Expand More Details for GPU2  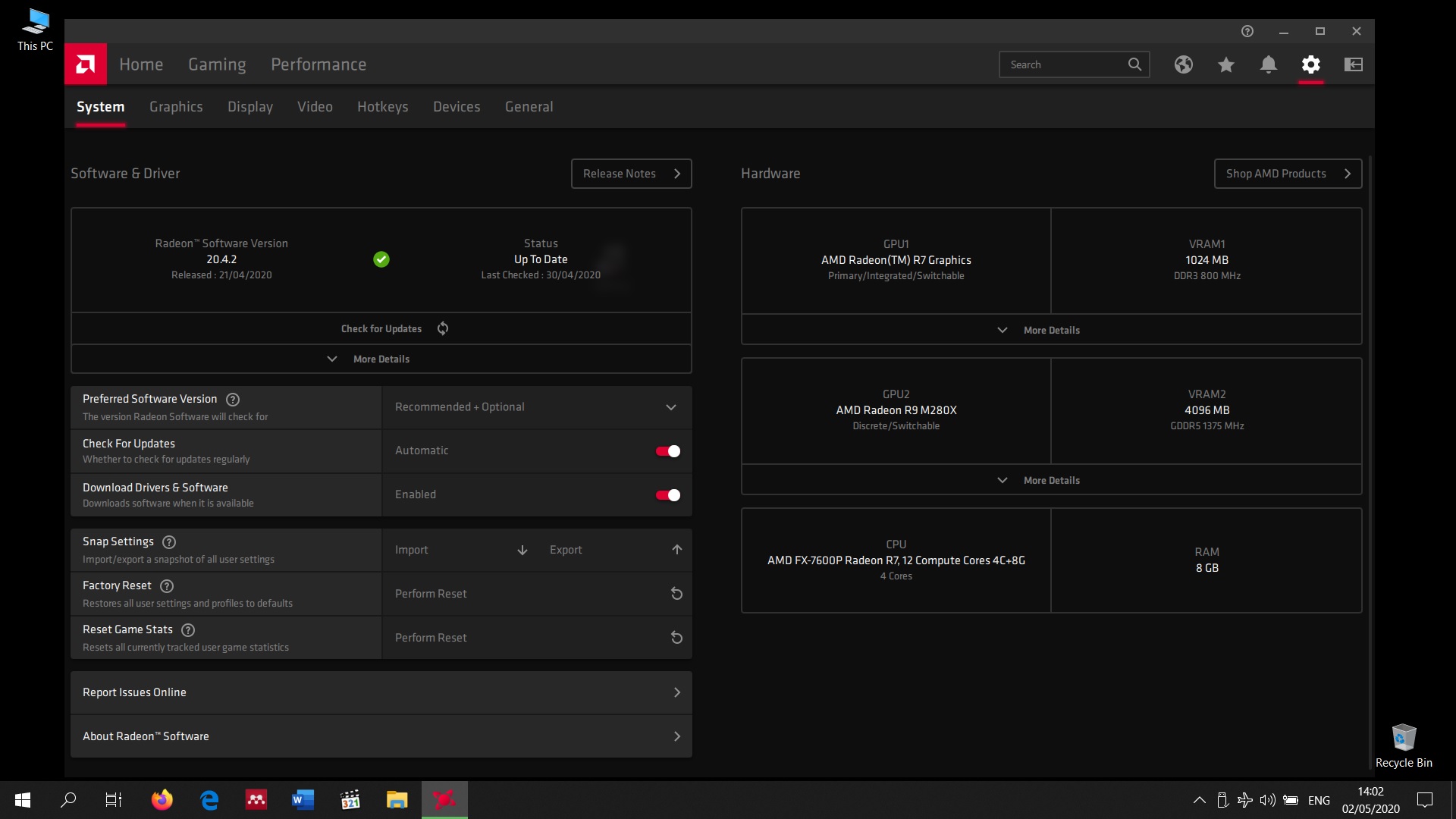1051,480
